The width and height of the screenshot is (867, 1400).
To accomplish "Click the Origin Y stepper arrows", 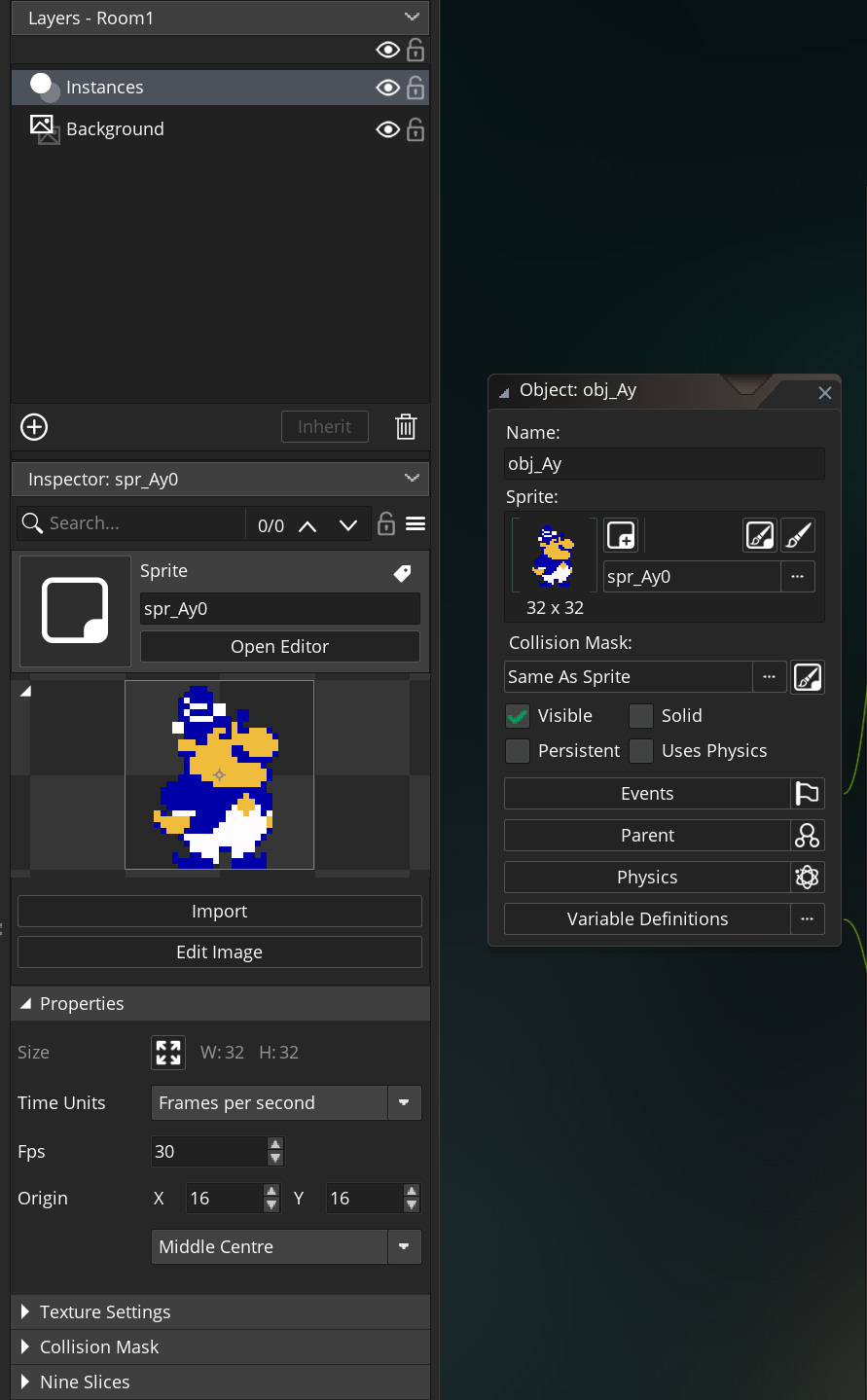I will (x=412, y=1198).
